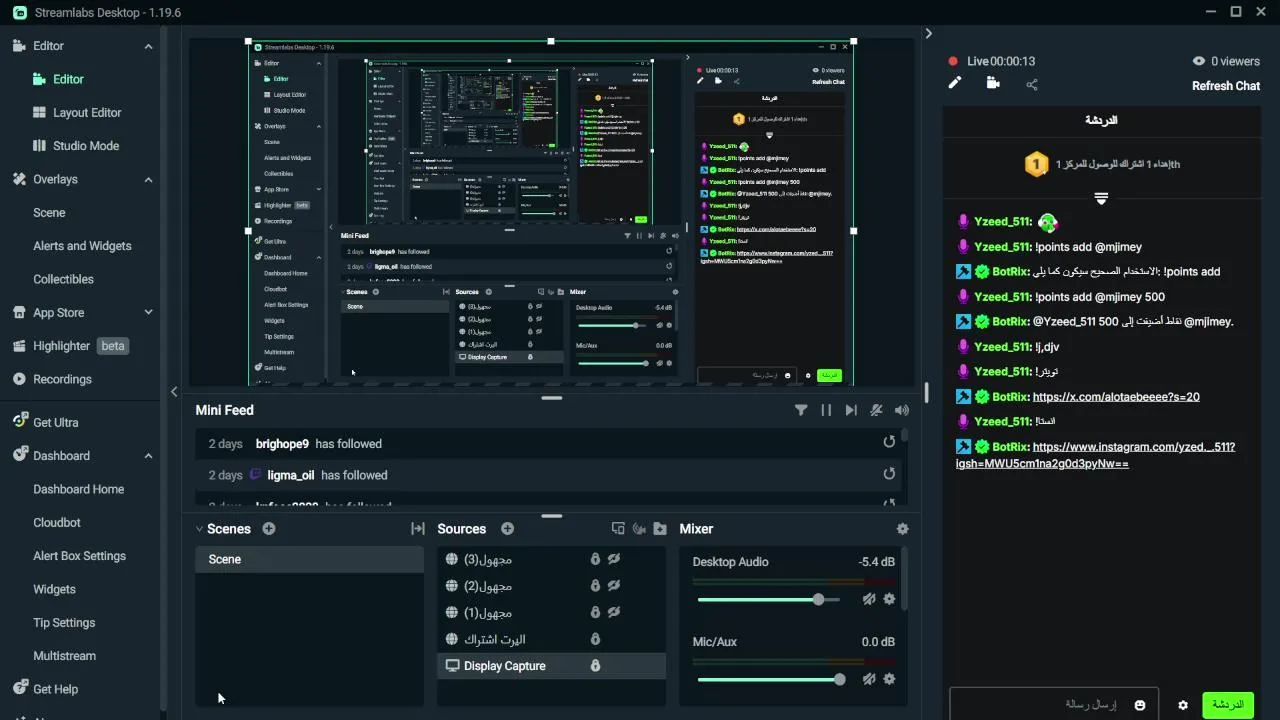The width and height of the screenshot is (1280, 720).
Task: Toggle lock on the Display Capture source
Action: pos(595,666)
